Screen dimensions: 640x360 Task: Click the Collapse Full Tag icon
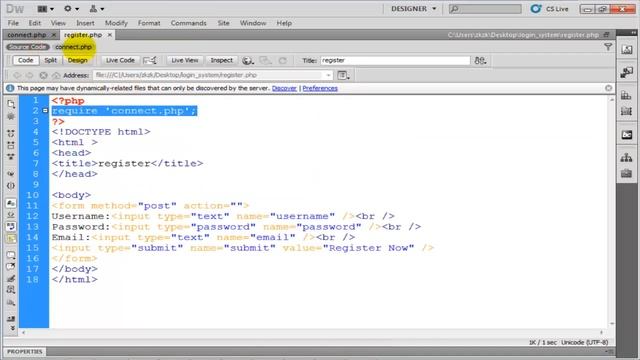click(11, 133)
